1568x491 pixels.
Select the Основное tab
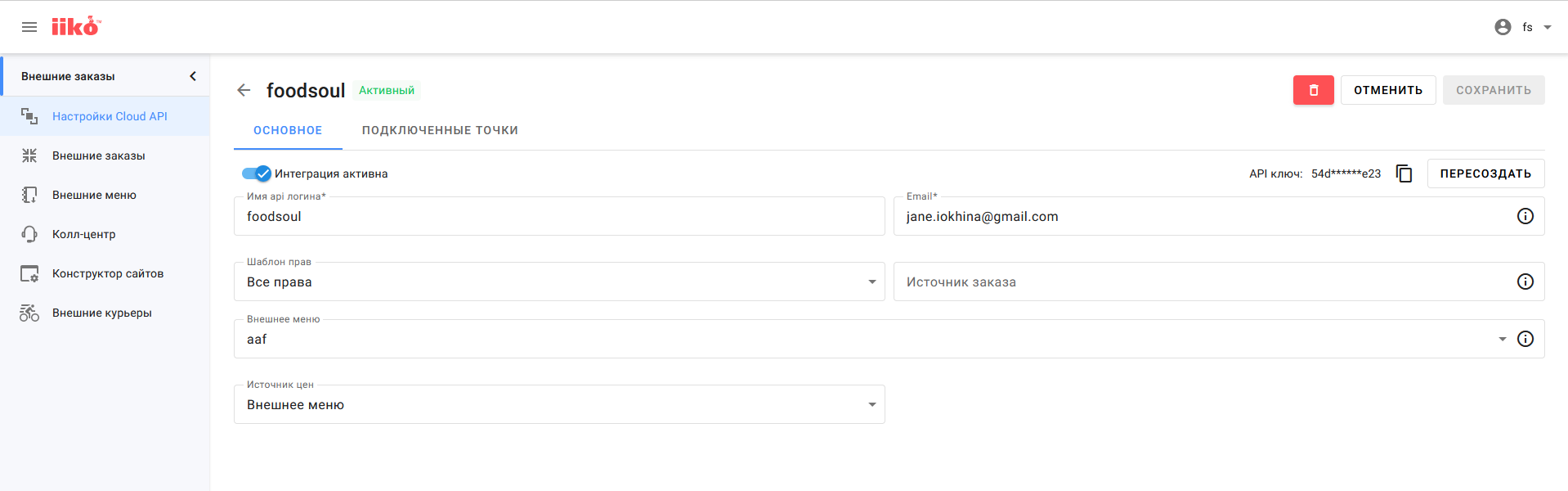pos(288,130)
